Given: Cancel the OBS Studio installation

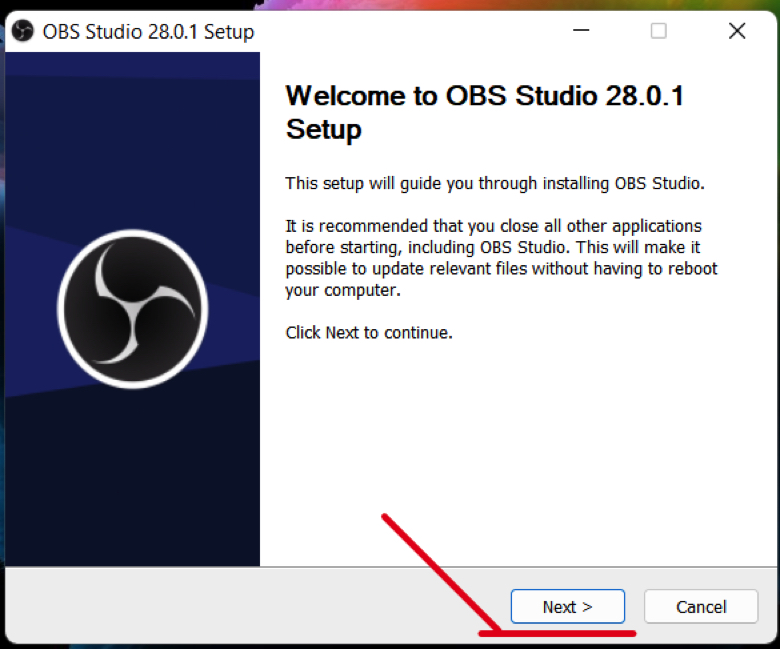Looking at the screenshot, I should (701, 606).
